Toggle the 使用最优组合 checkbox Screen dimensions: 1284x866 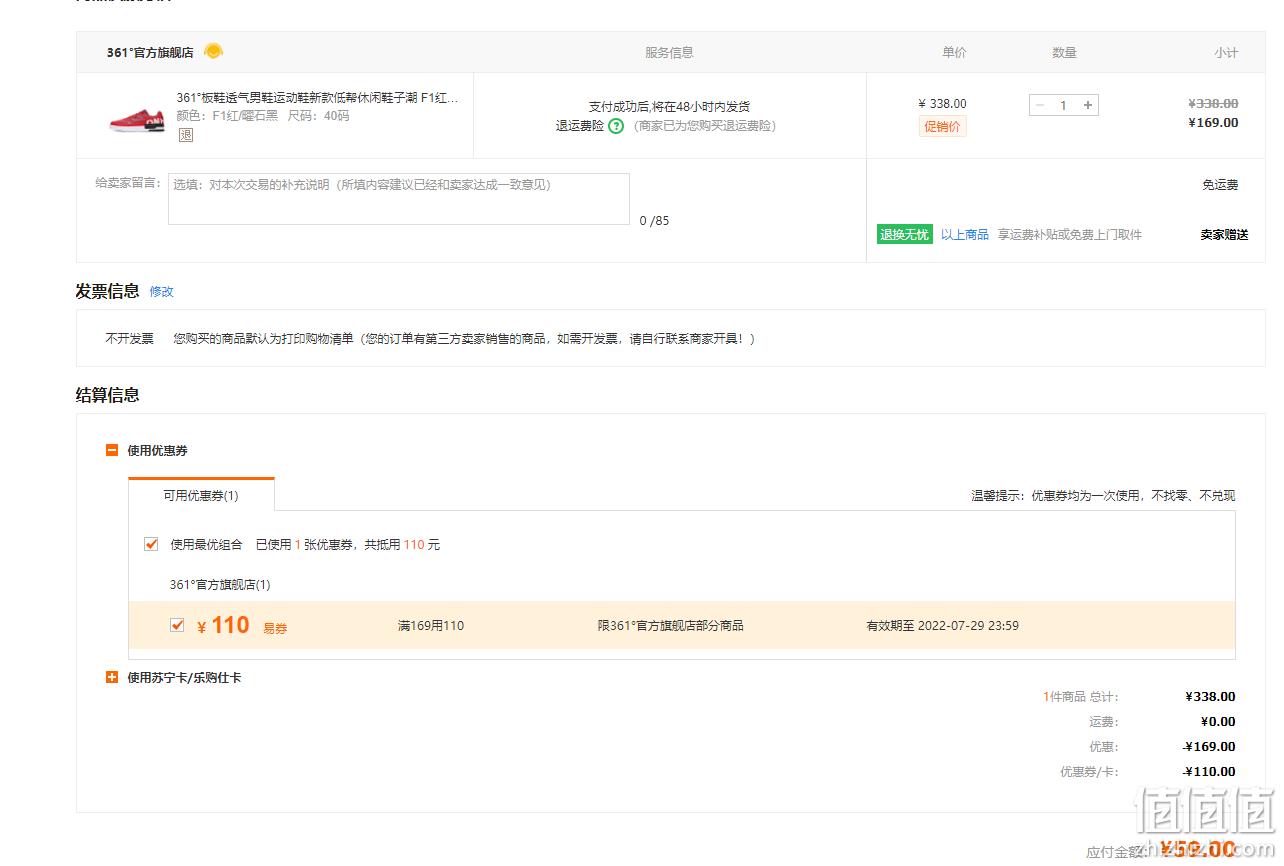coord(151,544)
